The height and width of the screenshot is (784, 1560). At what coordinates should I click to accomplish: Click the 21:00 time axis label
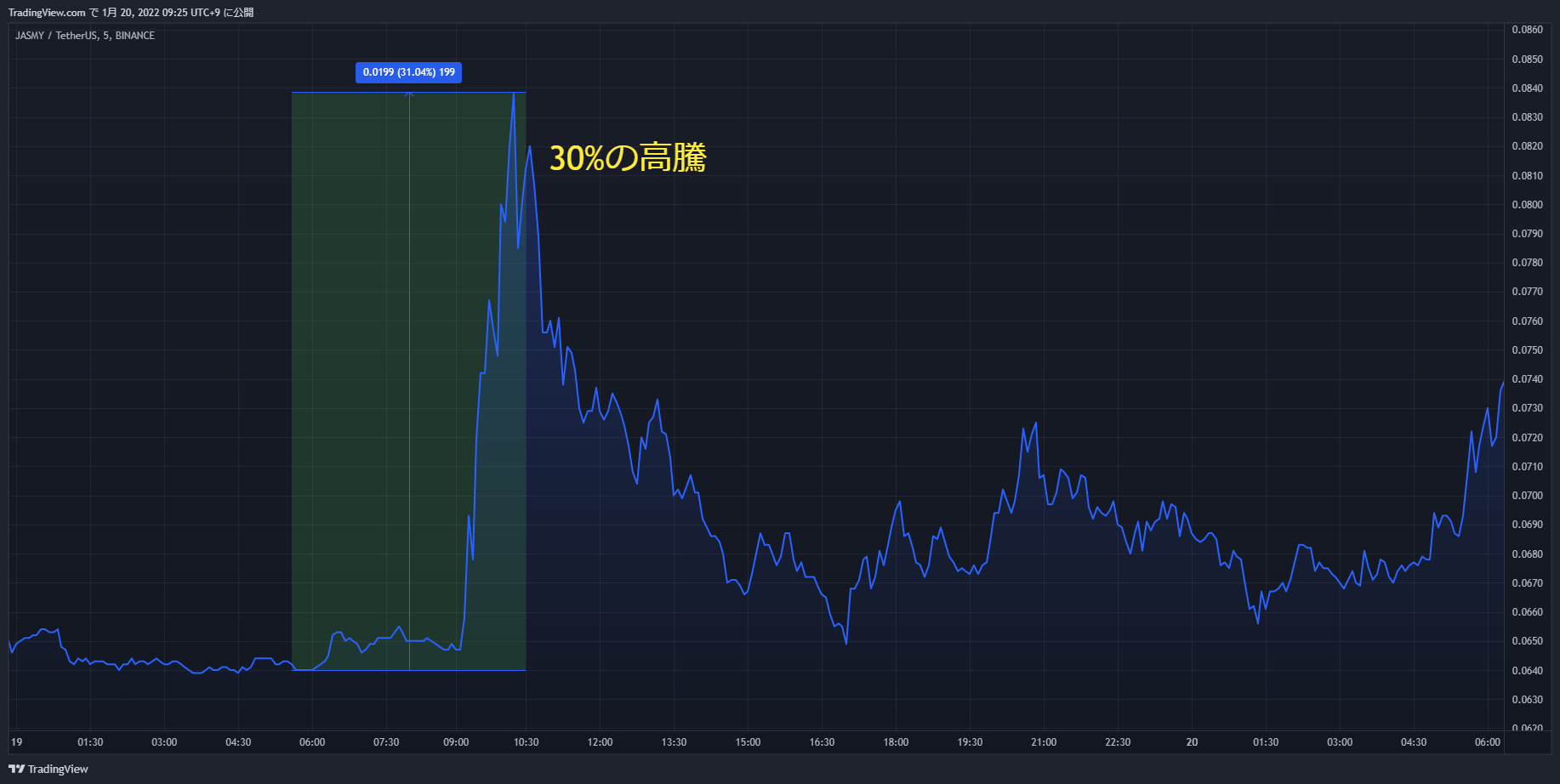(1044, 742)
